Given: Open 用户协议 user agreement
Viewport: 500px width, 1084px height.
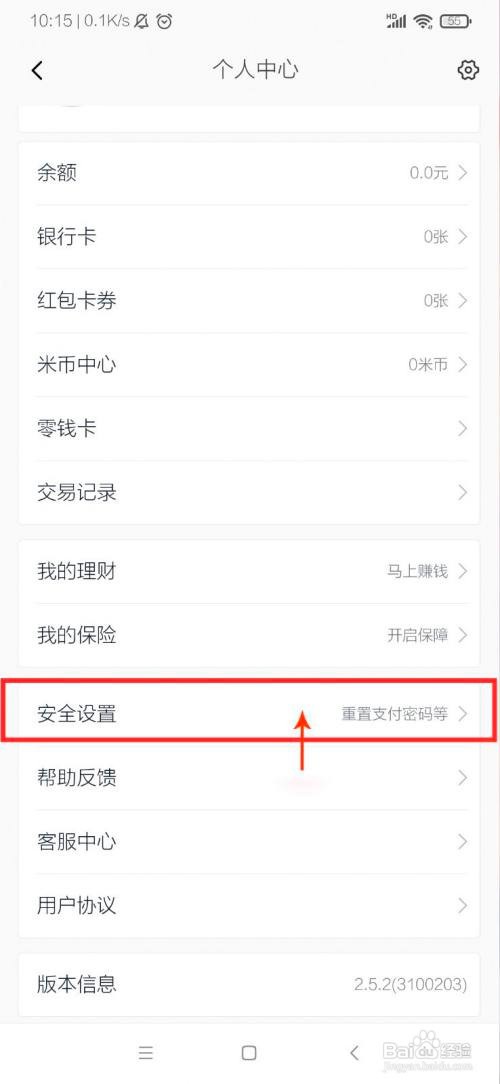Looking at the screenshot, I should coord(249,905).
